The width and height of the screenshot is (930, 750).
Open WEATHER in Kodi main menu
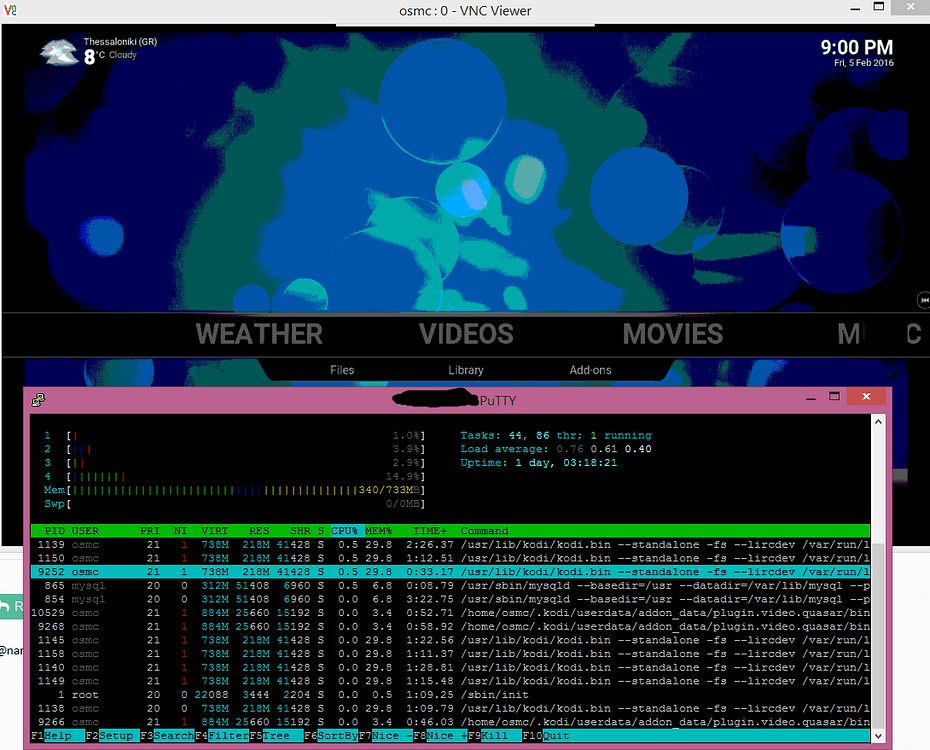[x=259, y=334]
